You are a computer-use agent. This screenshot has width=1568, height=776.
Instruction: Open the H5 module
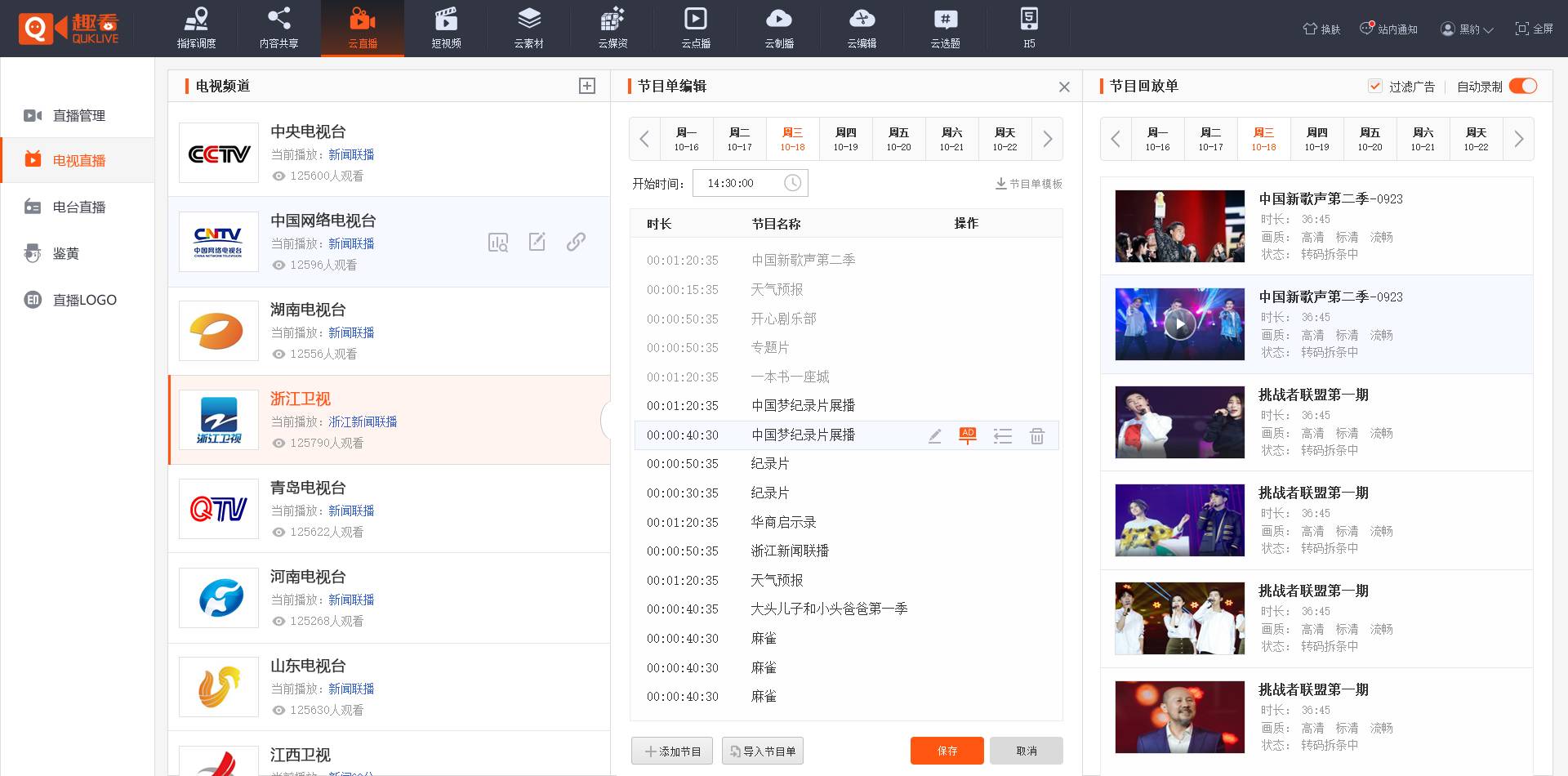1029,29
